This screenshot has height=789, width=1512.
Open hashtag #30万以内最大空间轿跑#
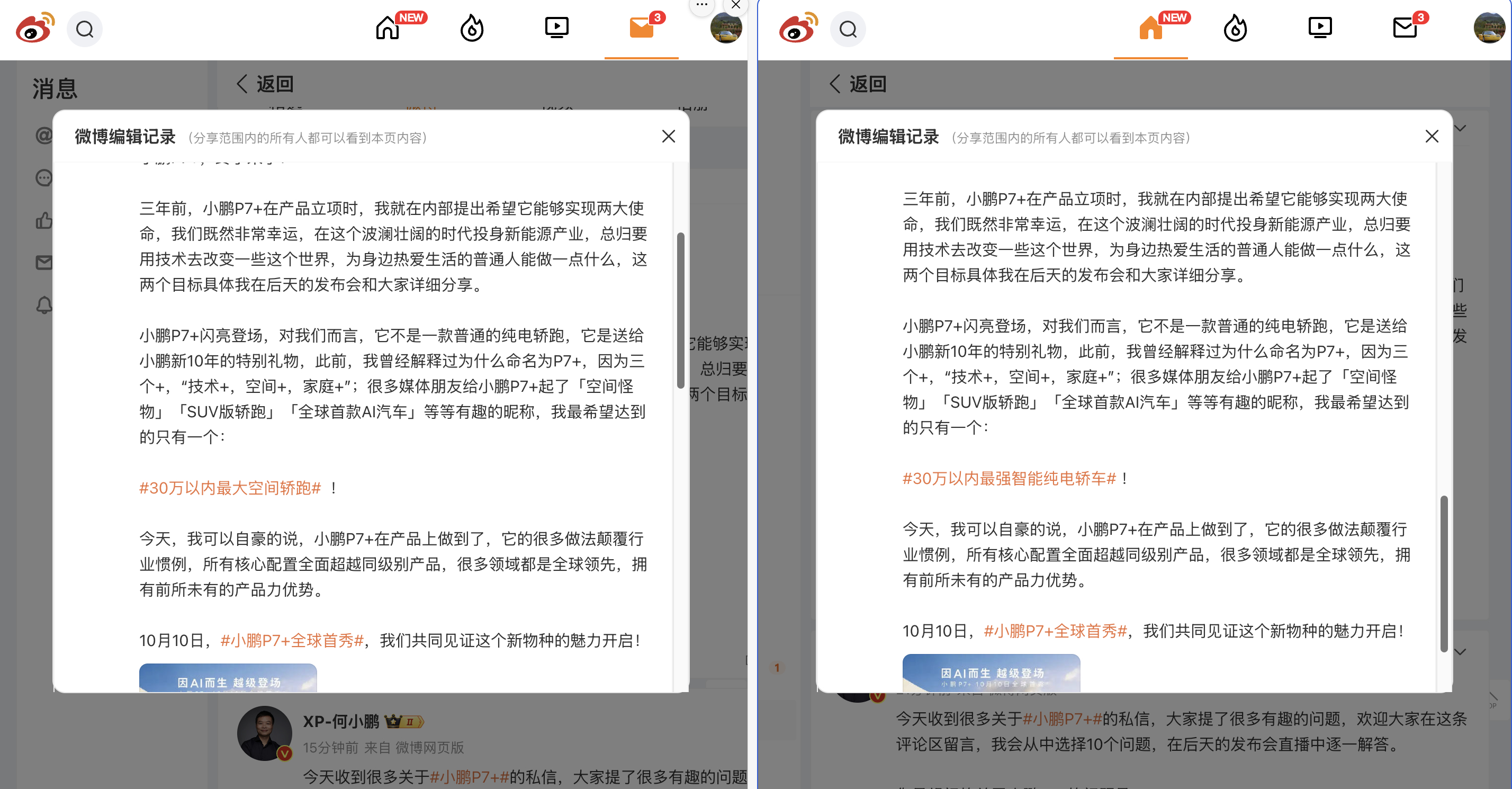point(230,488)
